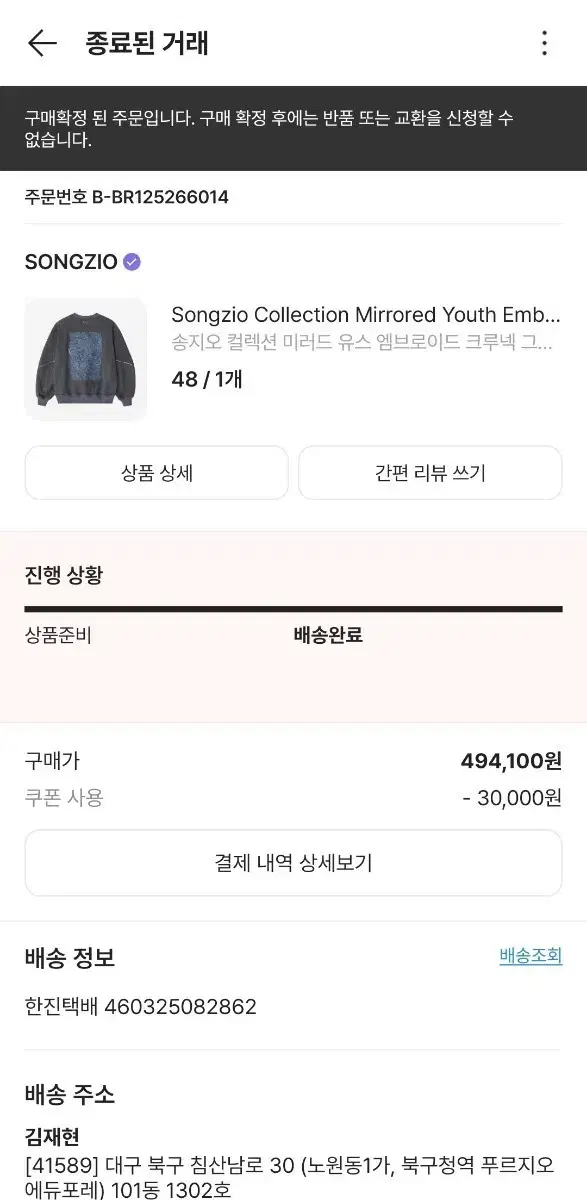The height and width of the screenshot is (1200, 587).
Task: Open 상품 상세 product details
Action: click(x=155, y=473)
